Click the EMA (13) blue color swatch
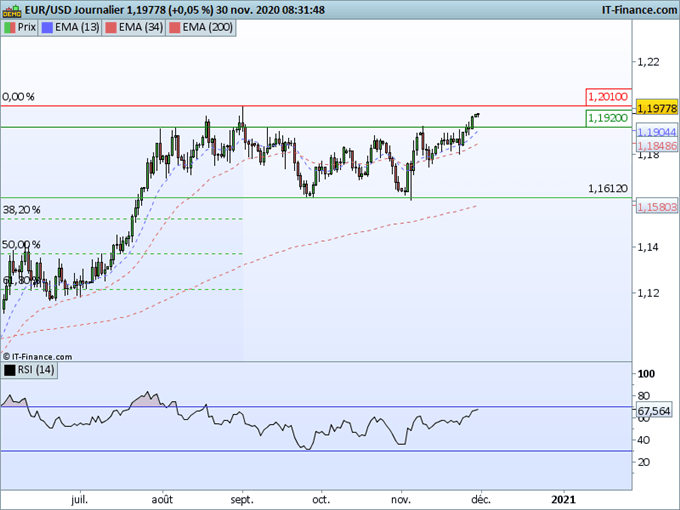 47,28
